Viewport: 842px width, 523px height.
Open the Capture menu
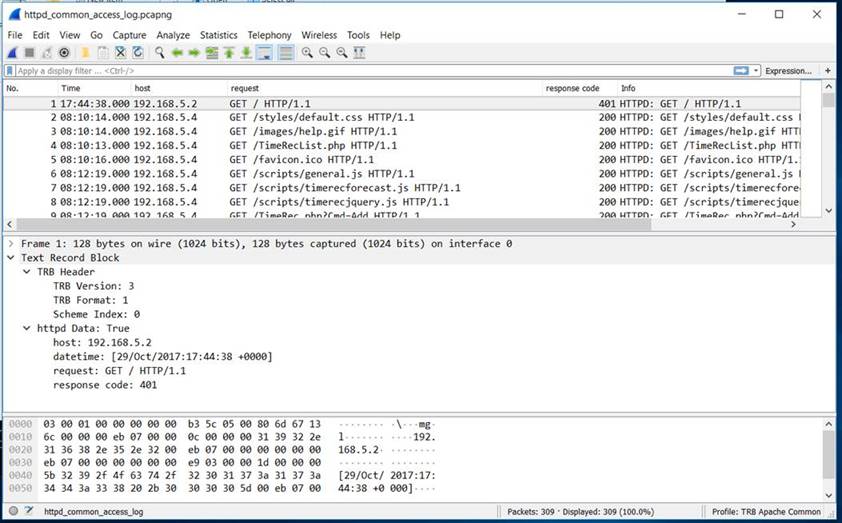pyautogui.click(x=129, y=35)
